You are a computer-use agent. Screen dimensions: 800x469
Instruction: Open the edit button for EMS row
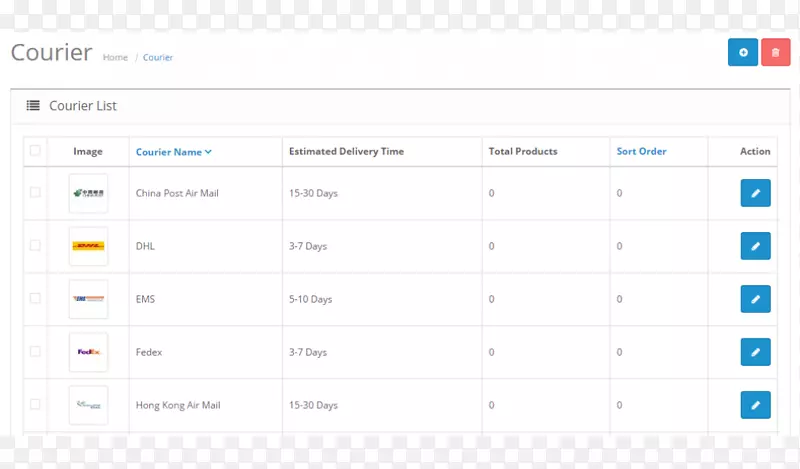755,299
